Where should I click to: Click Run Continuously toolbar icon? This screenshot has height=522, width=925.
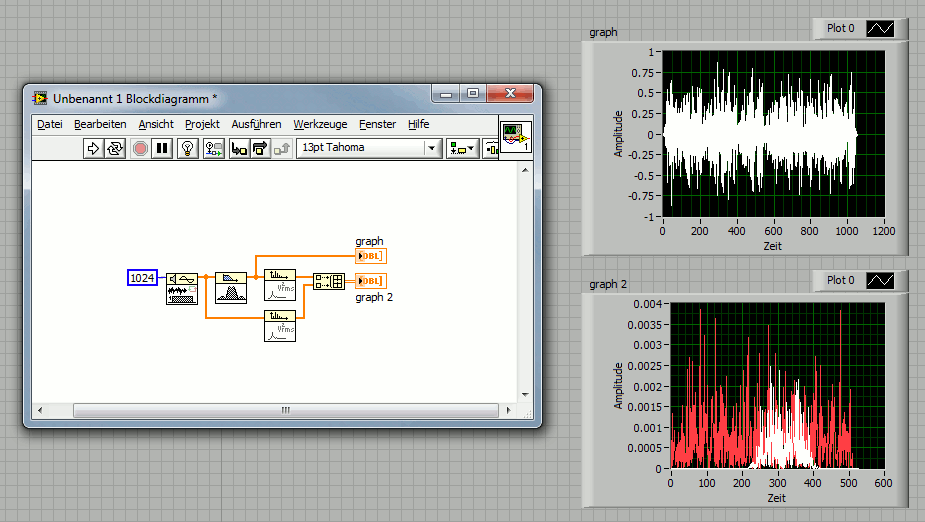(115, 148)
